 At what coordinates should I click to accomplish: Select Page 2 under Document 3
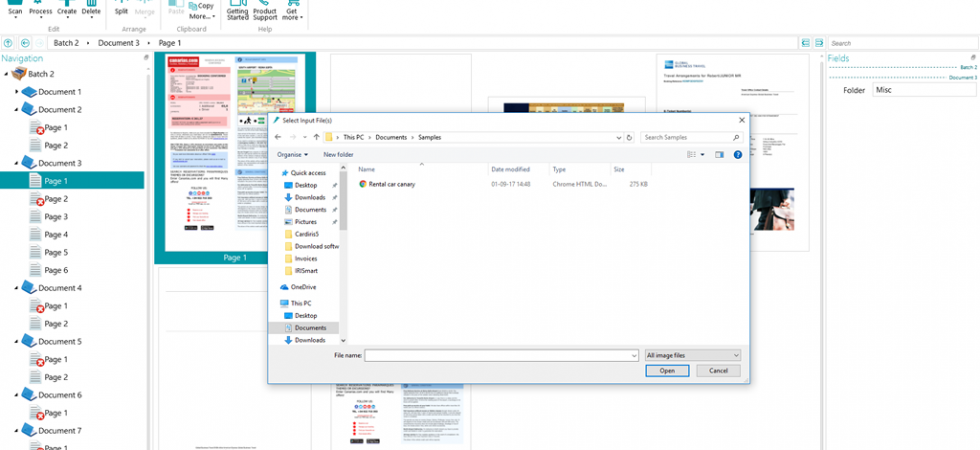coord(56,199)
